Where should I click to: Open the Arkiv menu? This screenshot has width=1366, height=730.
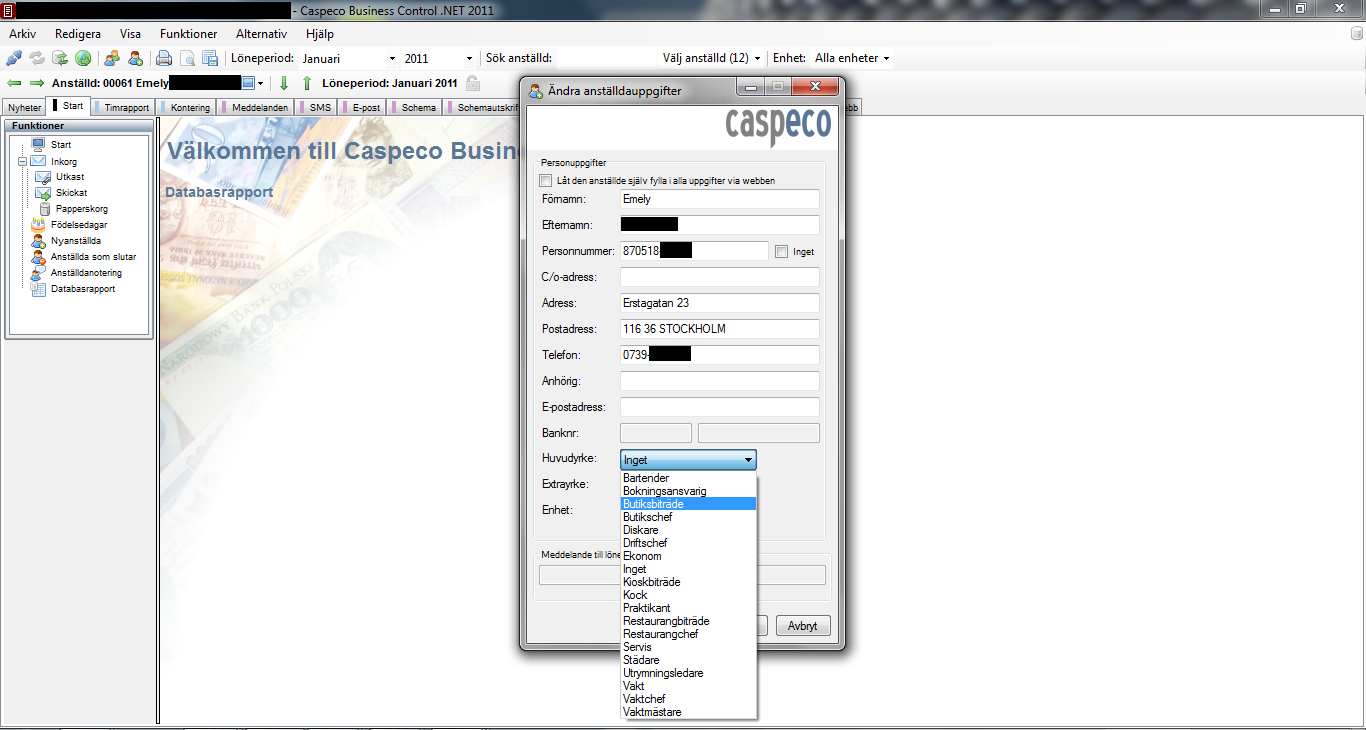coord(23,34)
